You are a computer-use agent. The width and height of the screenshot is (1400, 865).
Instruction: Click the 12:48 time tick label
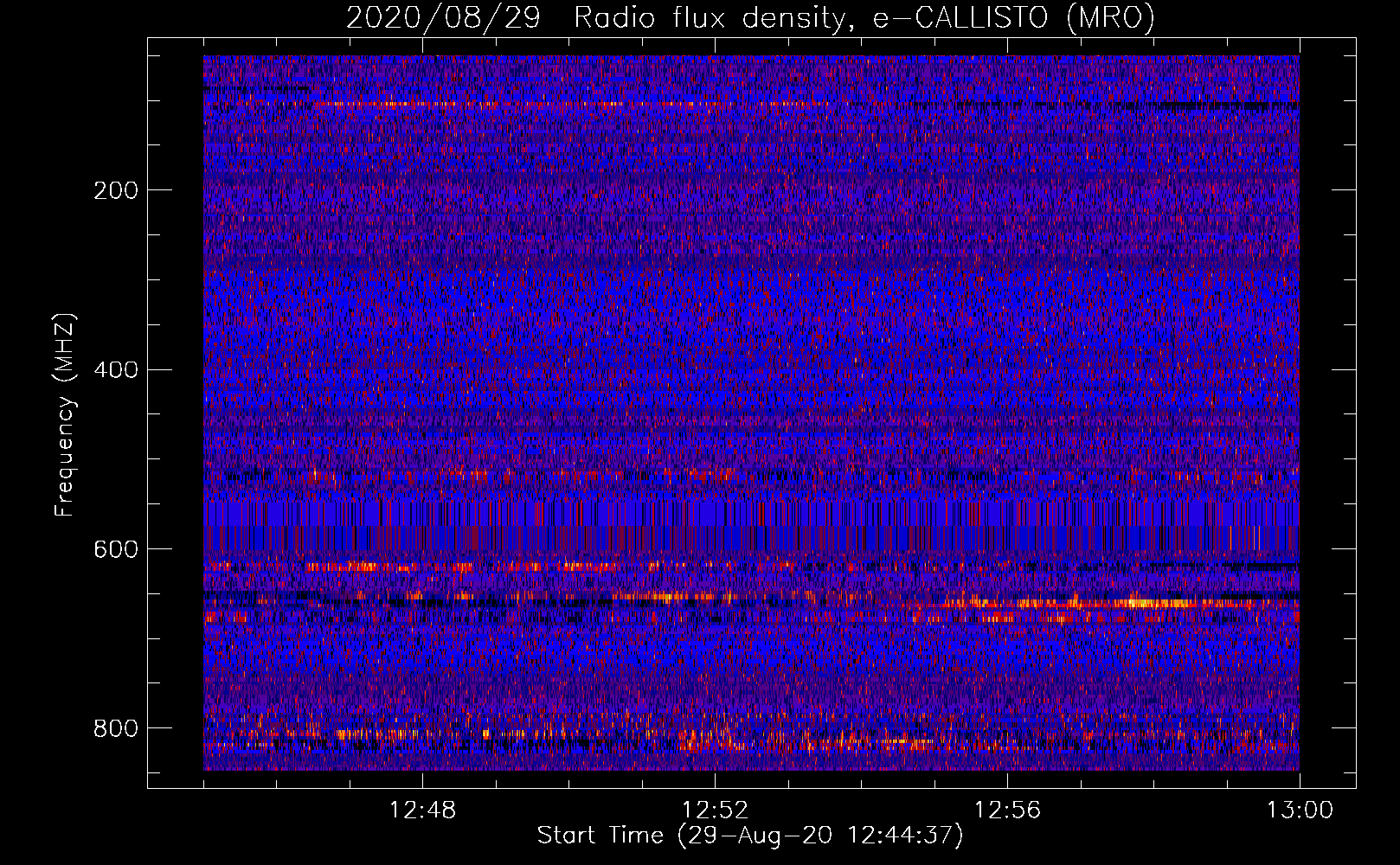[x=422, y=811]
